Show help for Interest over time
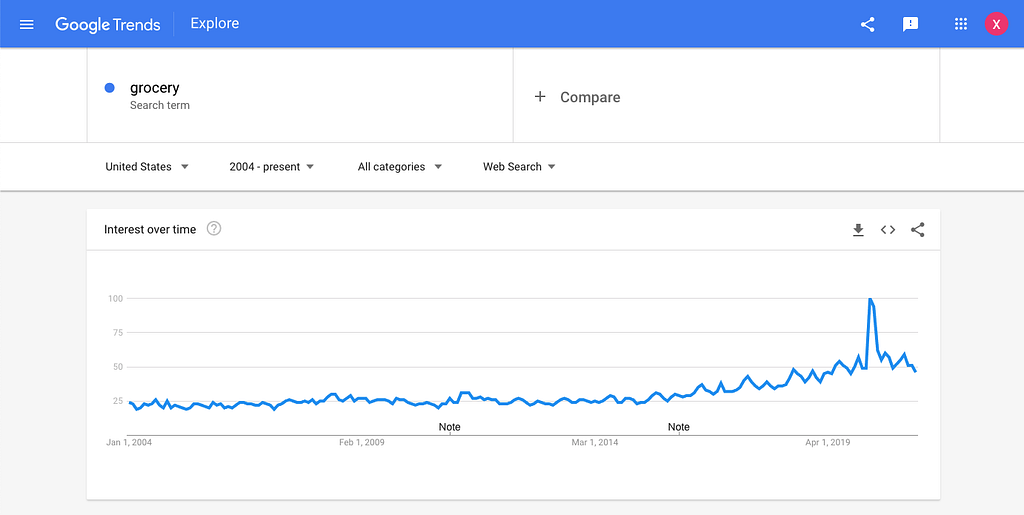The image size is (1024, 515). tap(214, 229)
